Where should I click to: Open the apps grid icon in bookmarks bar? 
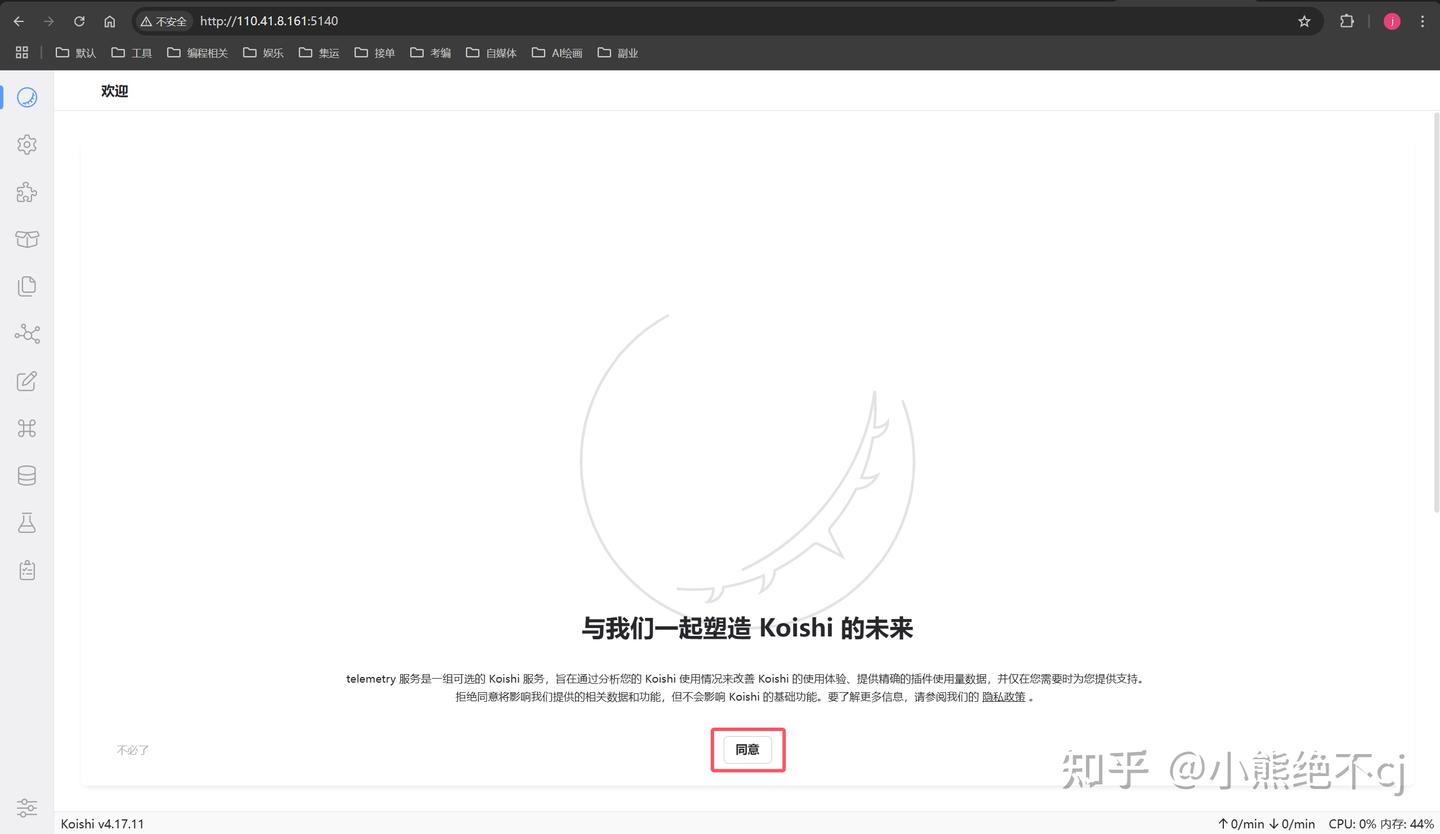(22, 52)
